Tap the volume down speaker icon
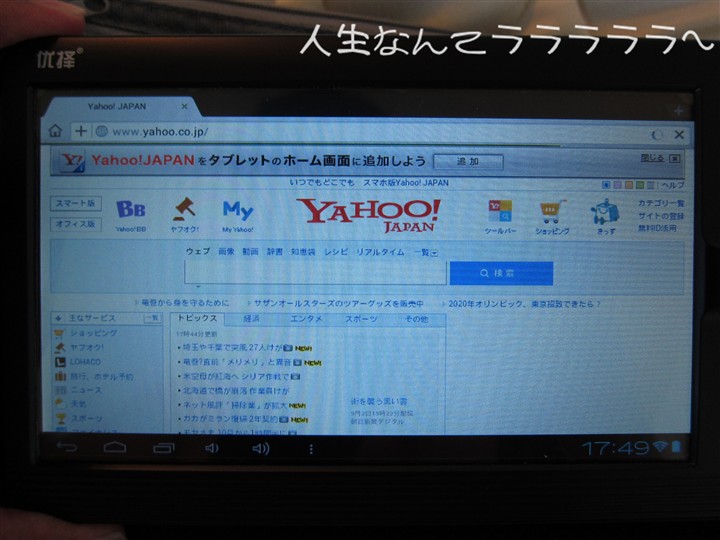The width and height of the screenshot is (720, 540). tap(211, 448)
